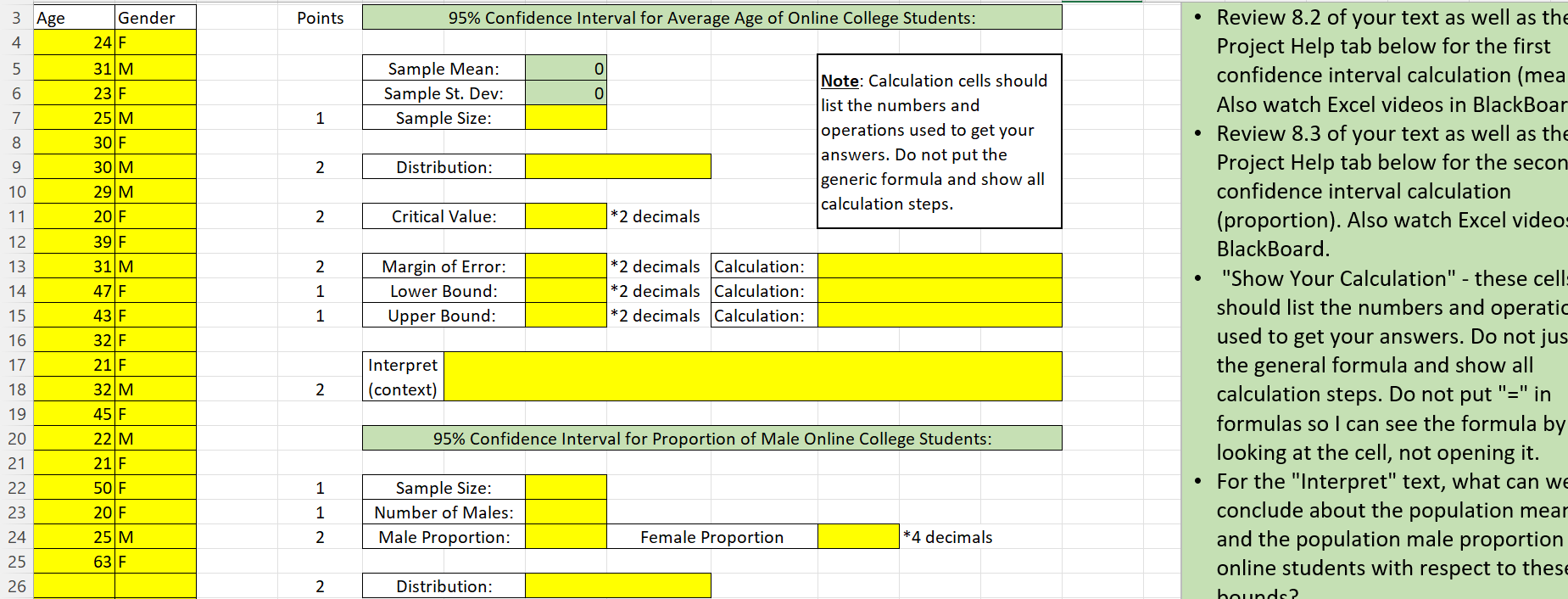Select row header 12

point(16,242)
